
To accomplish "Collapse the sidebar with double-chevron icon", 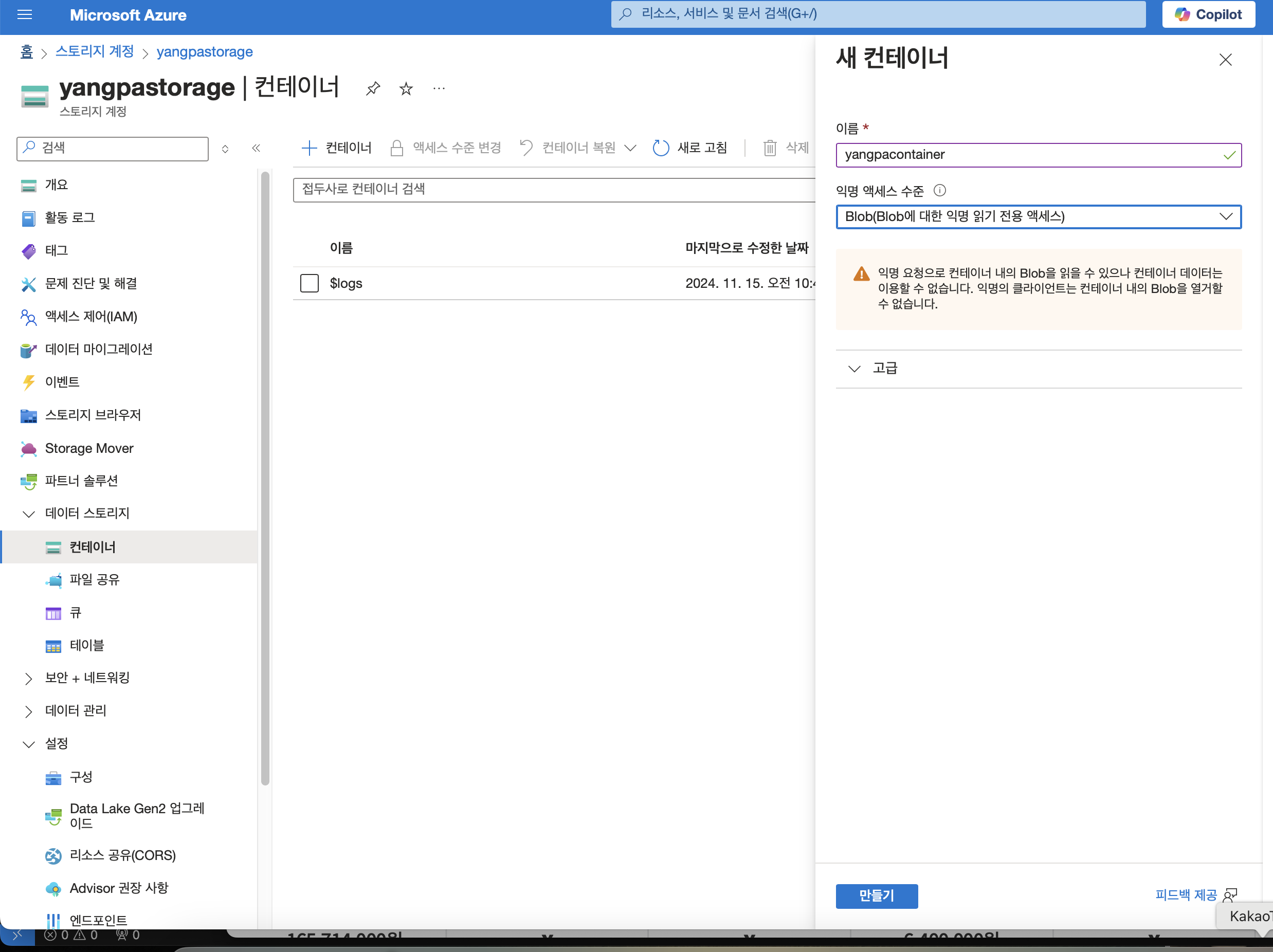I will pyautogui.click(x=256, y=149).
